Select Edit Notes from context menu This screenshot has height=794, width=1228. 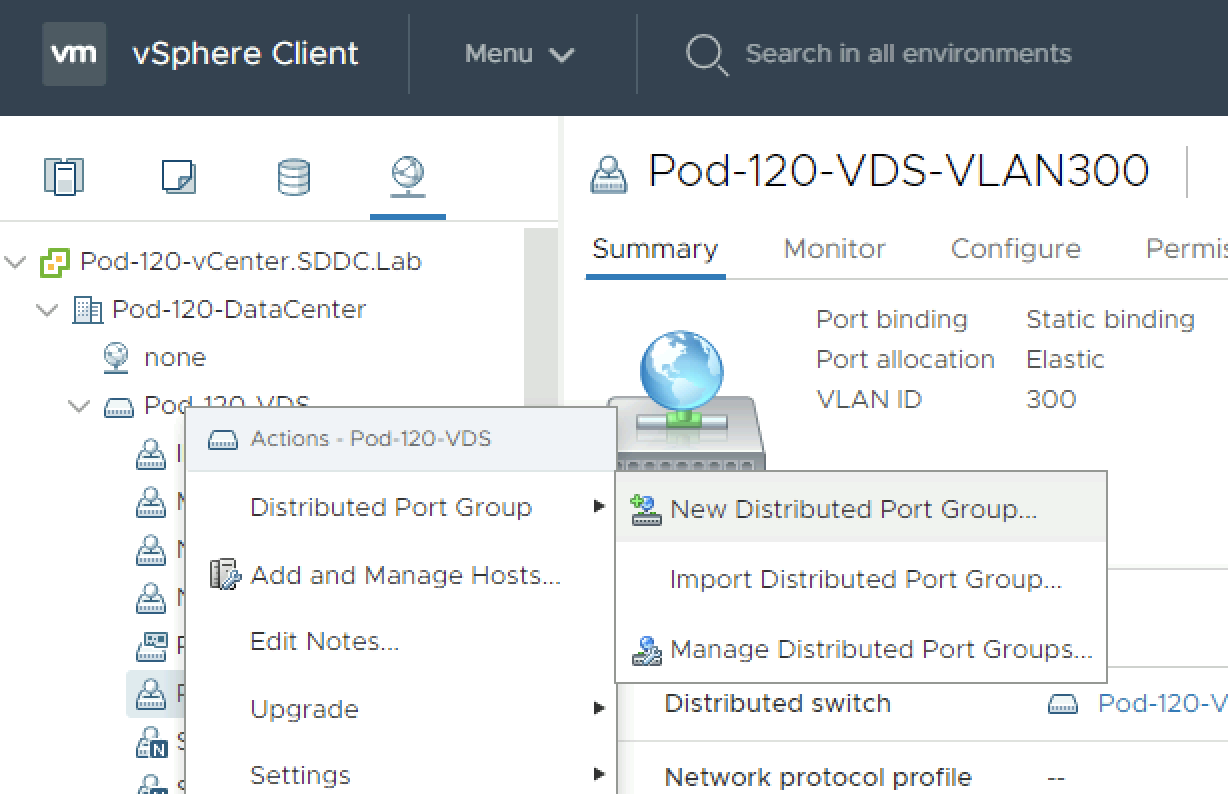click(324, 642)
